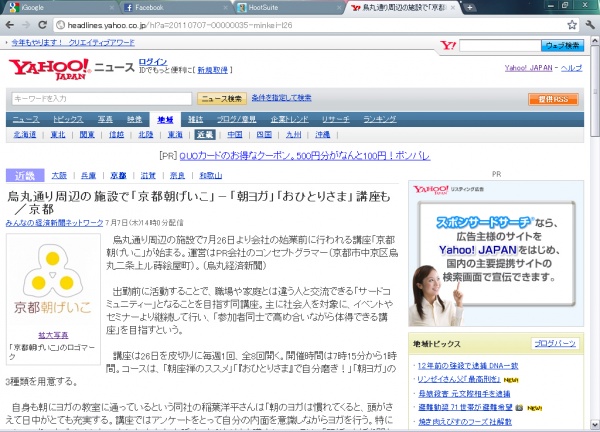Viewport: 600px width, 432px height.
Task: Select the 関東 region link
Action: (87, 135)
